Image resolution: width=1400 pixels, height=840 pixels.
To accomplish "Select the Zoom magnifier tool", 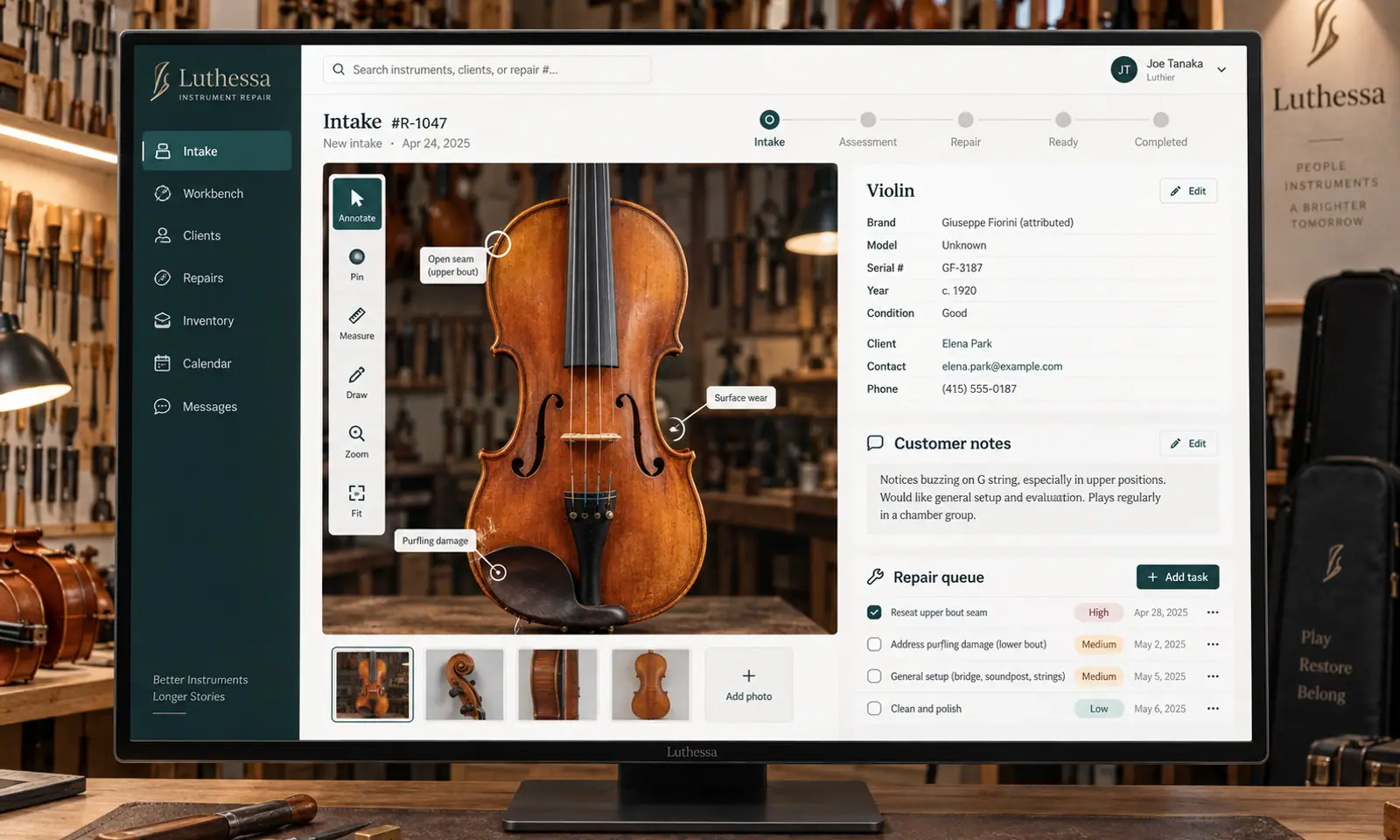I will pyautogui.click(x=357, y=441).
